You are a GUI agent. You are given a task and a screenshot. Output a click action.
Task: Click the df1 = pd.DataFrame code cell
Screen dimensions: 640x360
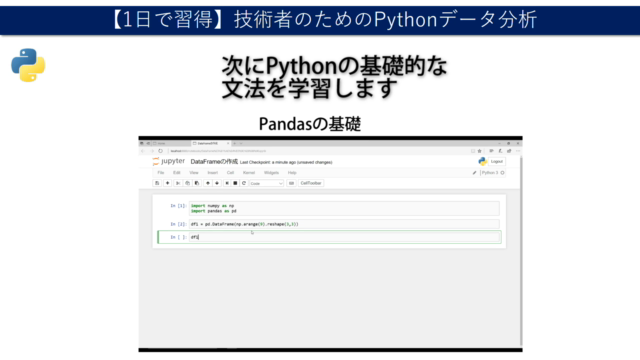click(344, 224)
